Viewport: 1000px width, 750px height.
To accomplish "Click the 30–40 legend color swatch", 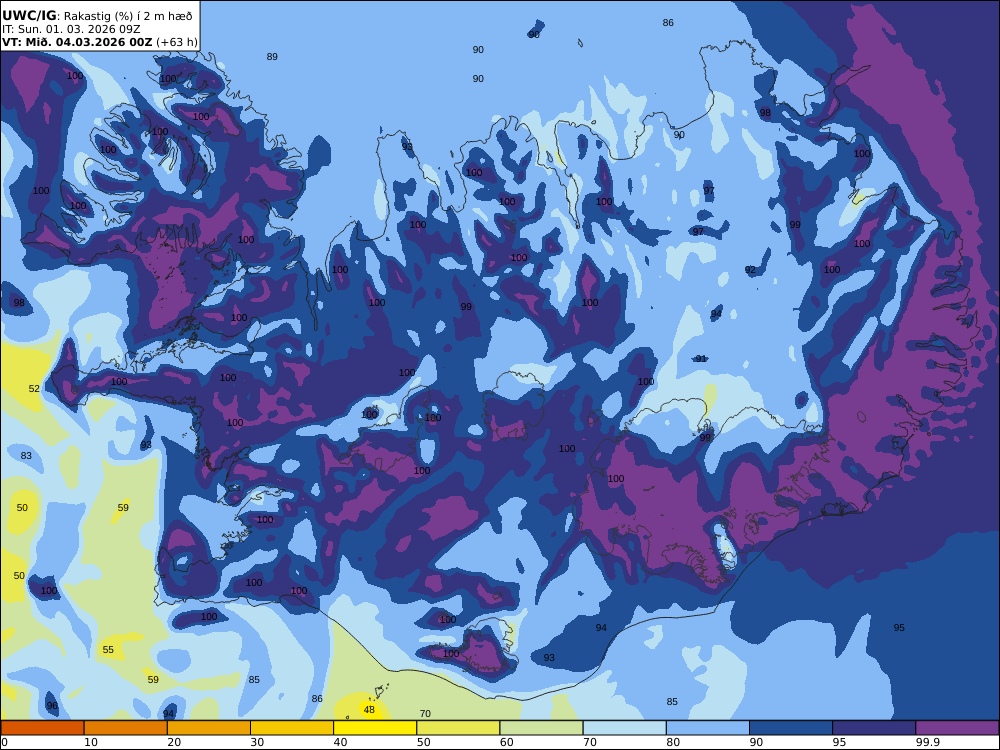I will [292, 728].
